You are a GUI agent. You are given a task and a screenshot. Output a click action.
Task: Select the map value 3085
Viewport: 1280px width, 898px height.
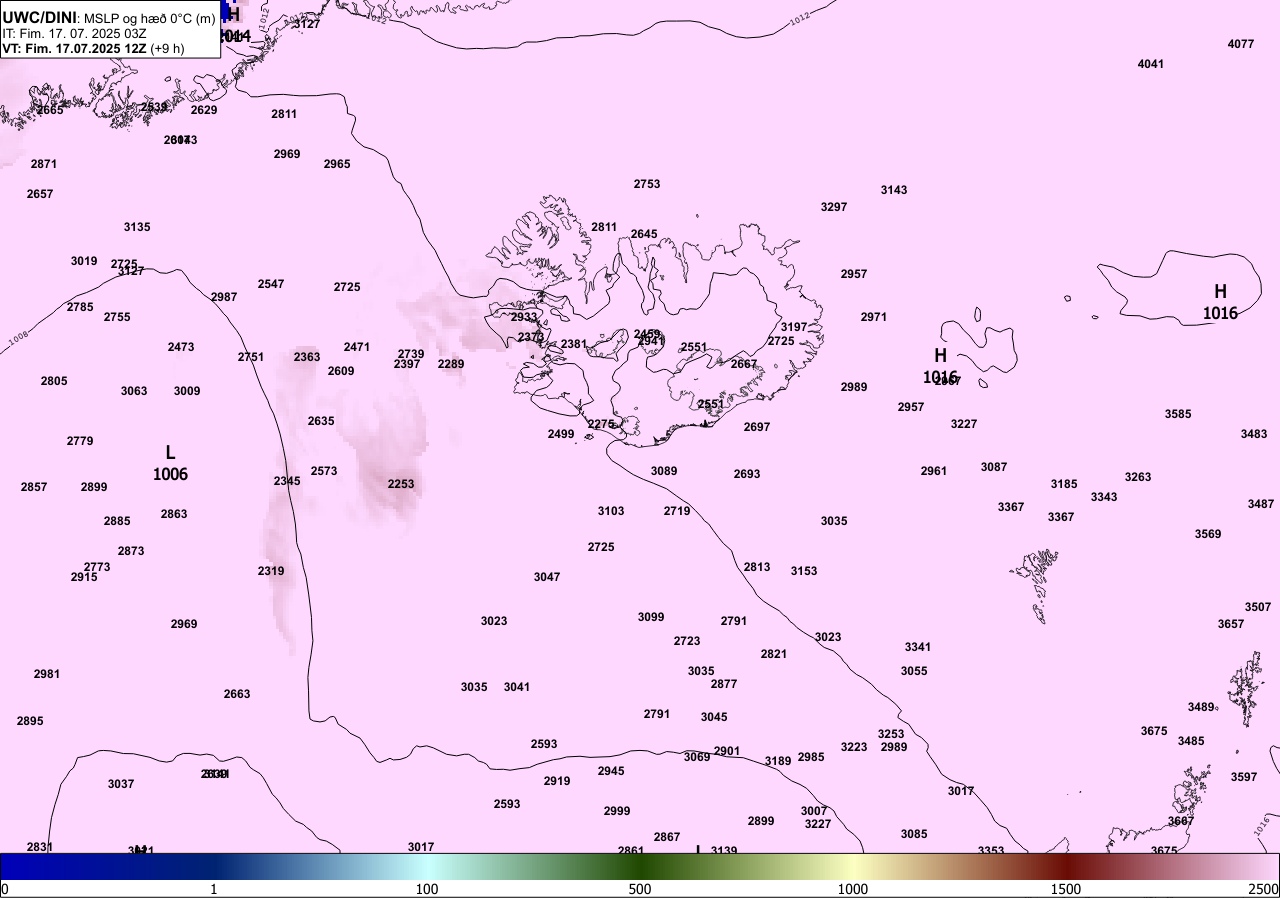coord(914,834)
